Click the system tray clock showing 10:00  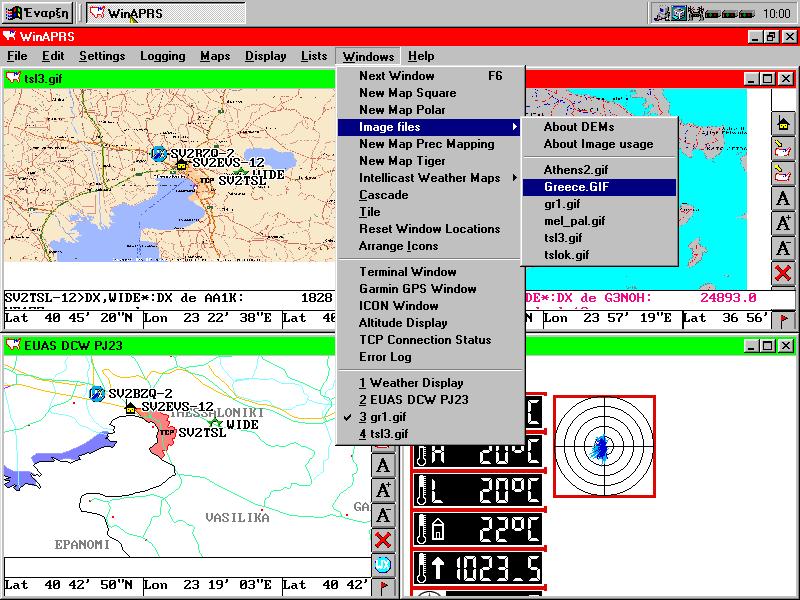[777, 13]
